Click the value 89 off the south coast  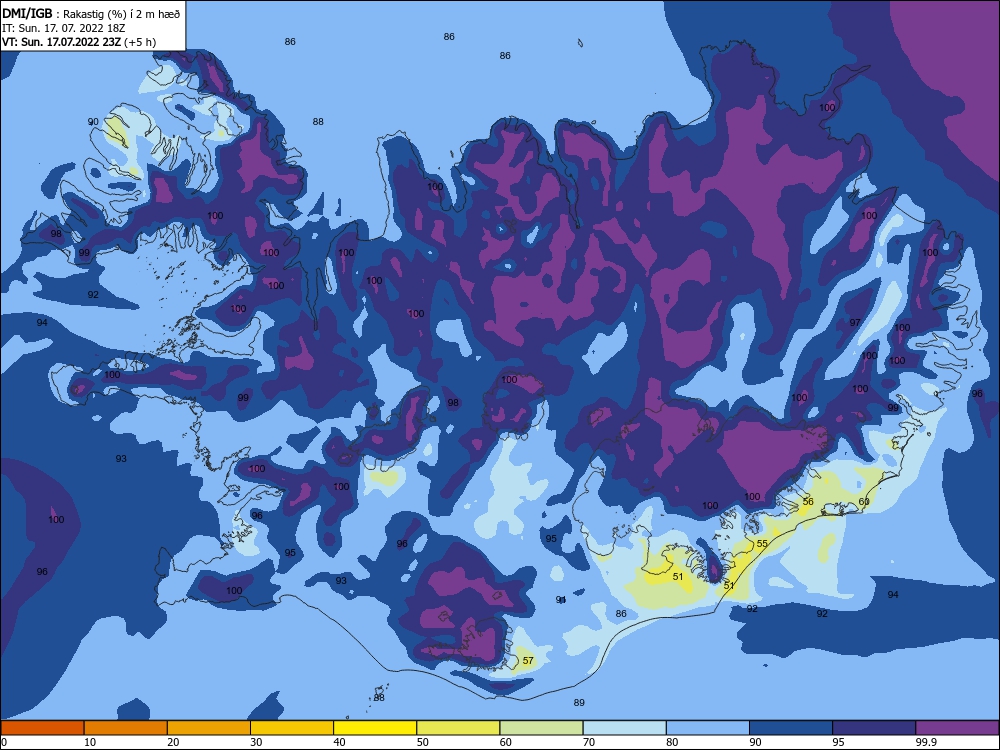(x=579, y=702)
